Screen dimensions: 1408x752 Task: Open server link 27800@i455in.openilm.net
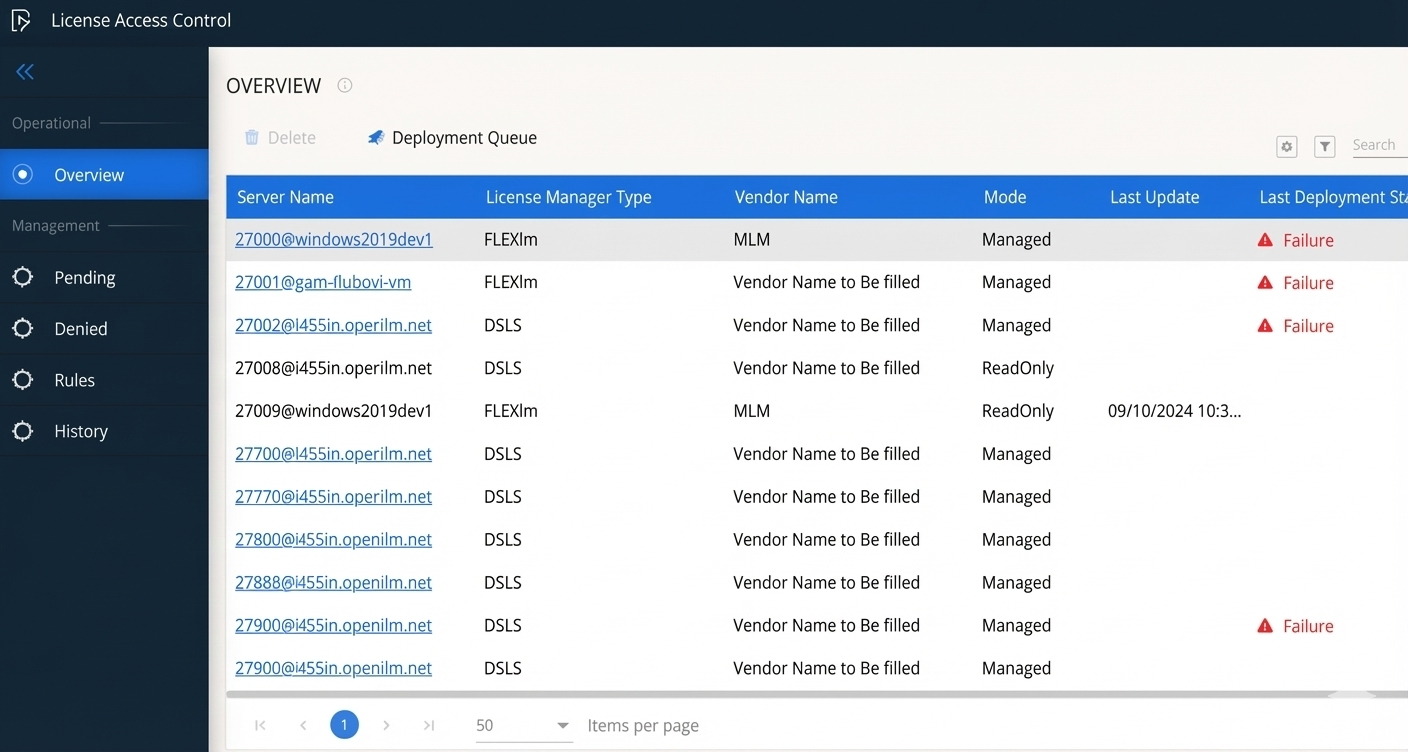tap(334, 540)
